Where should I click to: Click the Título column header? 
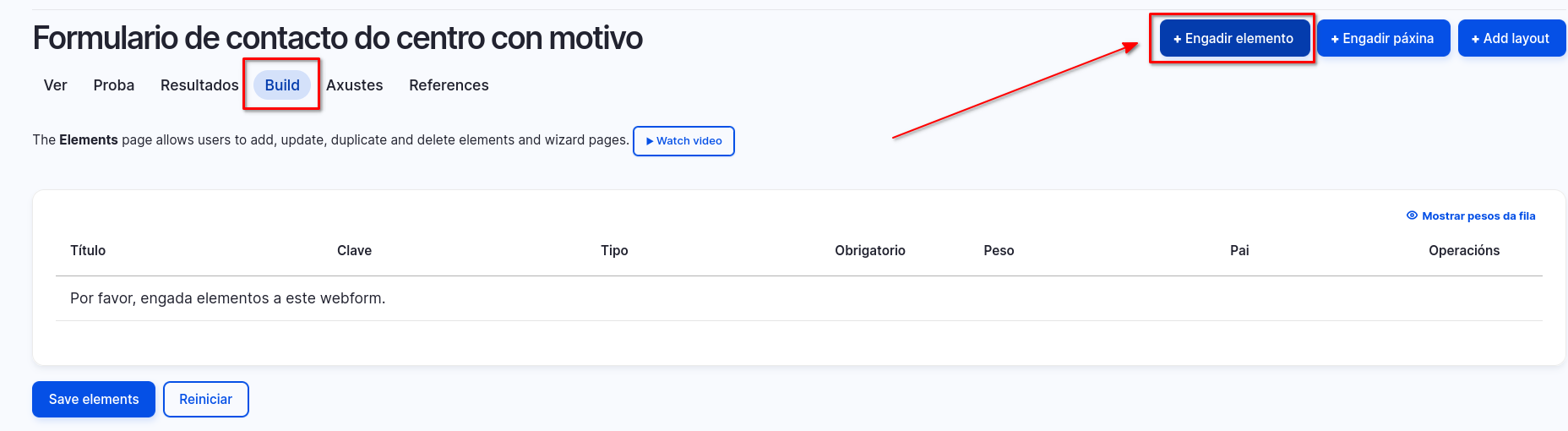88,251
